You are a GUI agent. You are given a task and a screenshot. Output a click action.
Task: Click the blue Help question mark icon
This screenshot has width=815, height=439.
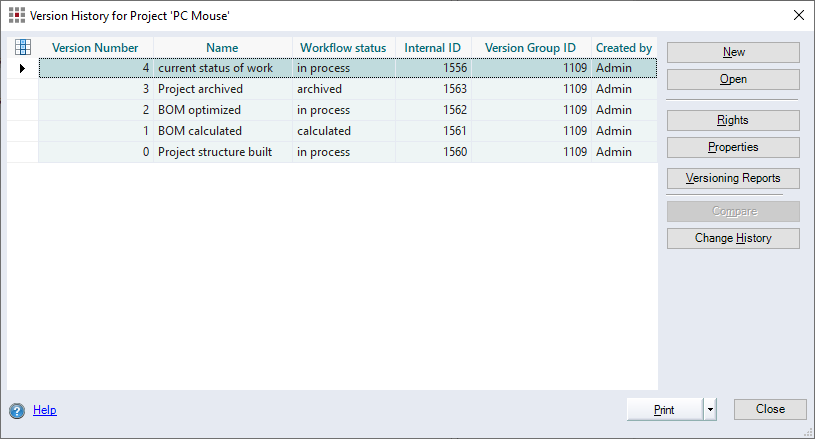tap(17, 410)
